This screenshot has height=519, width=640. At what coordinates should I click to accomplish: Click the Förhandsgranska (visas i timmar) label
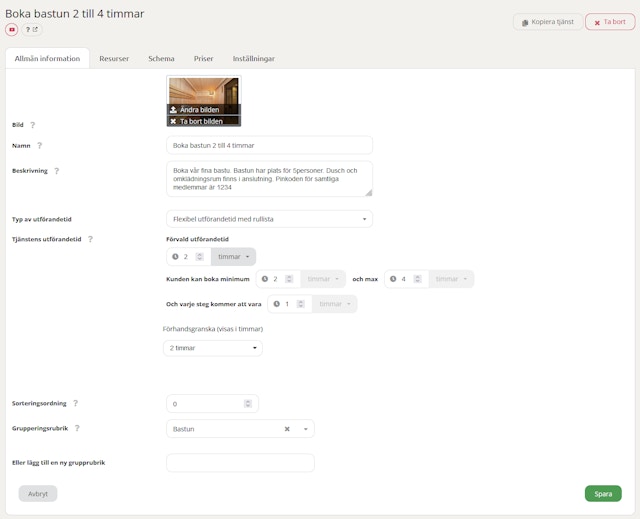click(x=213, y=329)
